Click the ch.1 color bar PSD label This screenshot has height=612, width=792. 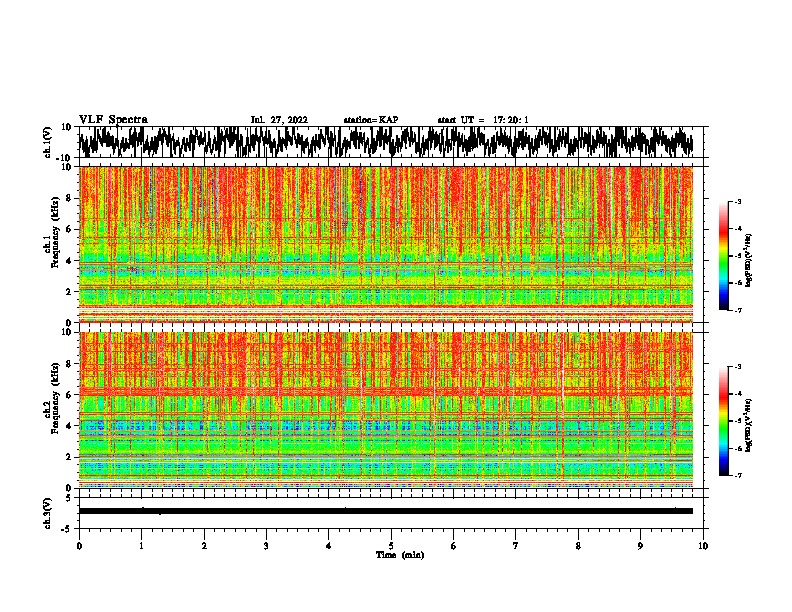(749, 261)
